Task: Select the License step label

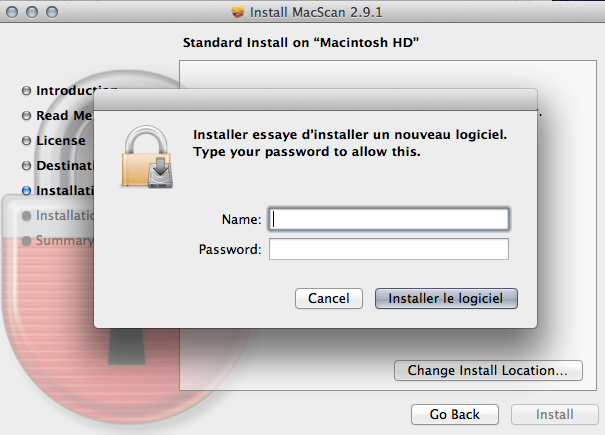Action: click(61, 140)
